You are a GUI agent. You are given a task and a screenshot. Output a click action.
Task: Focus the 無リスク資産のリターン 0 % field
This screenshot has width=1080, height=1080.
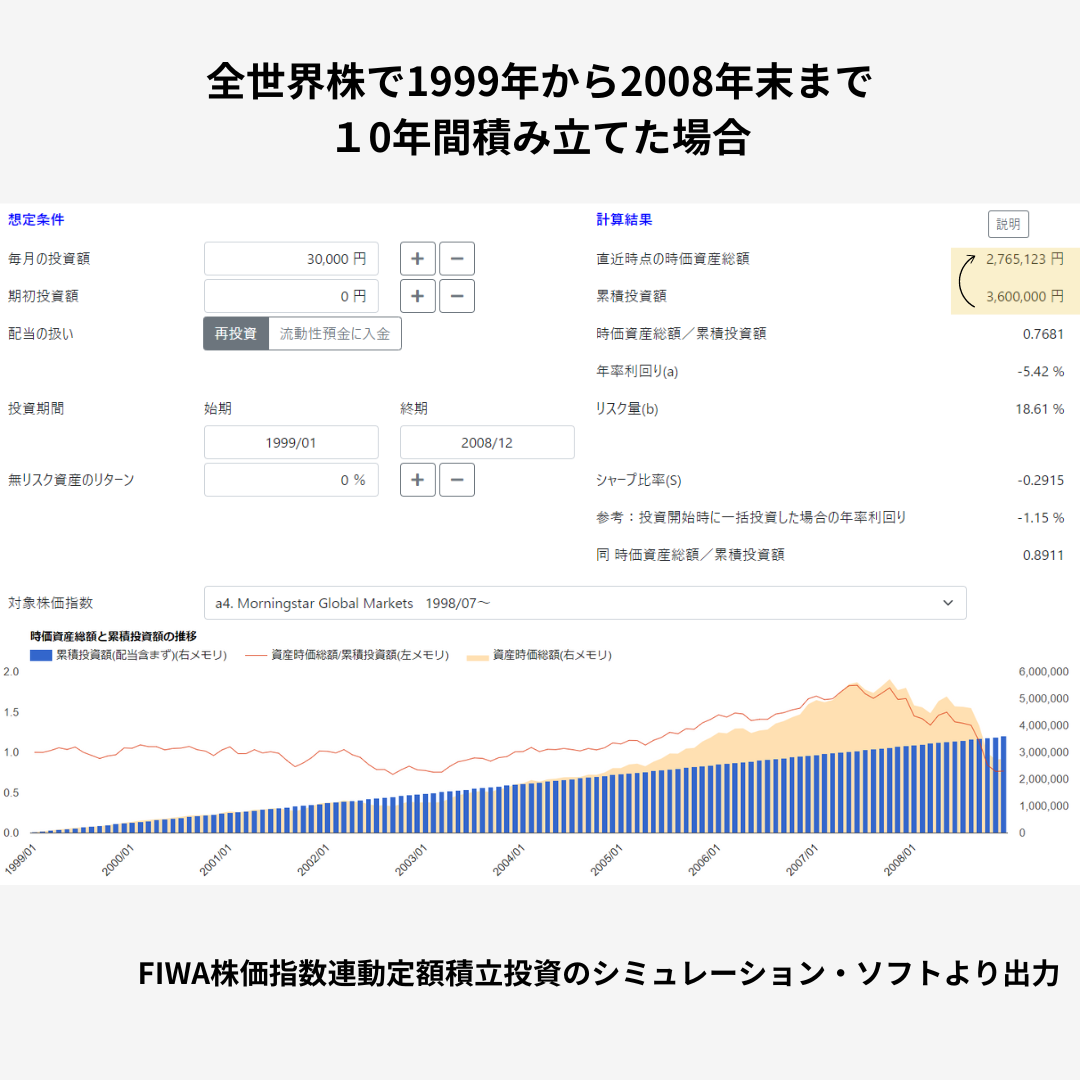pos(291,480)
